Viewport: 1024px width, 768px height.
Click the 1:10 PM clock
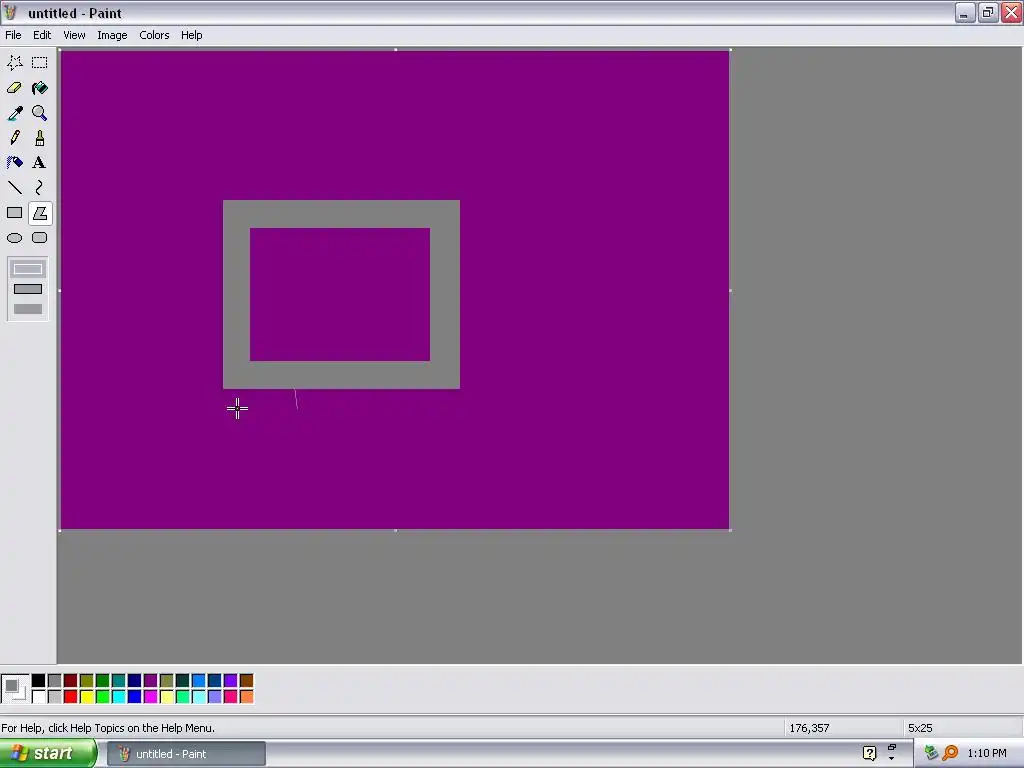click(987, 753)
